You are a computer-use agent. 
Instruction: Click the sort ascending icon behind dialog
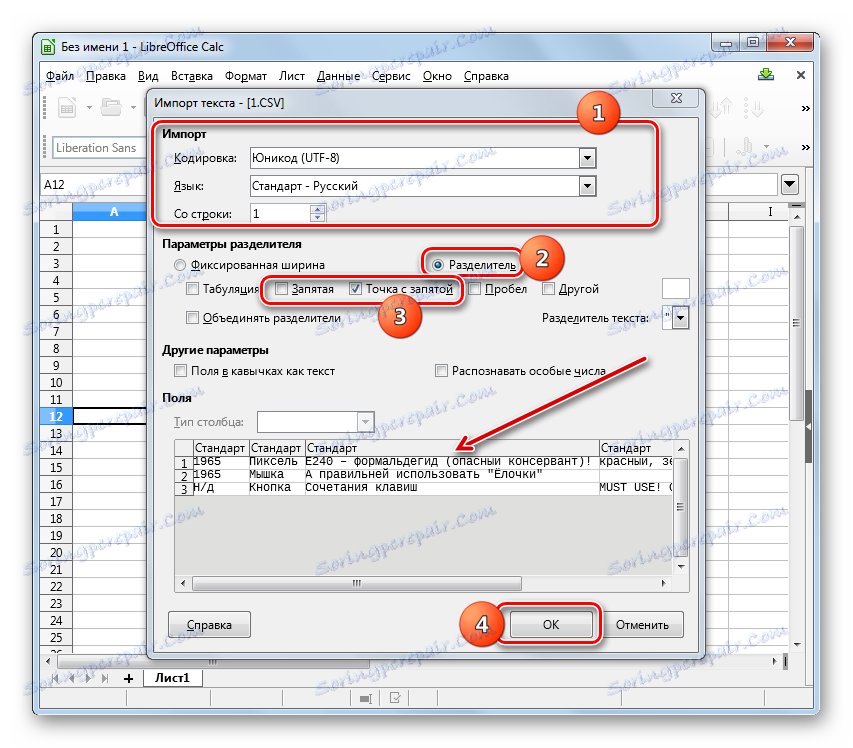[721, 108]
